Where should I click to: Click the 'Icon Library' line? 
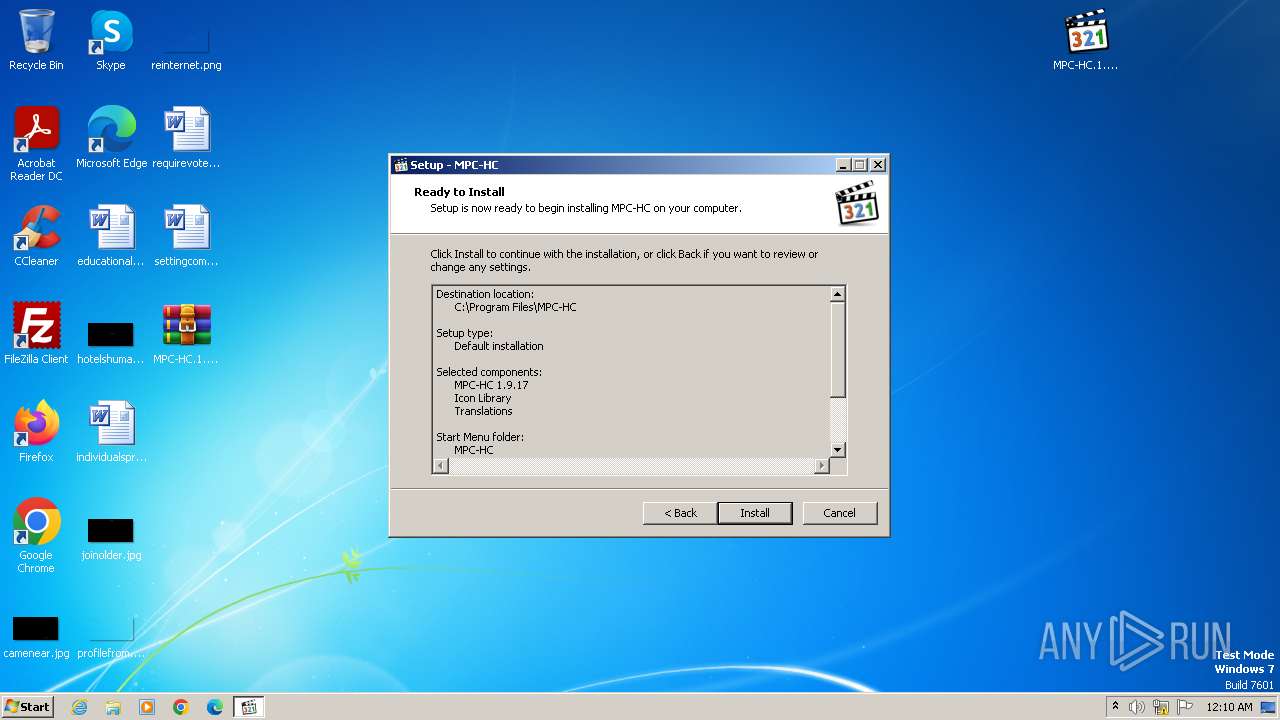click(483, 398)
